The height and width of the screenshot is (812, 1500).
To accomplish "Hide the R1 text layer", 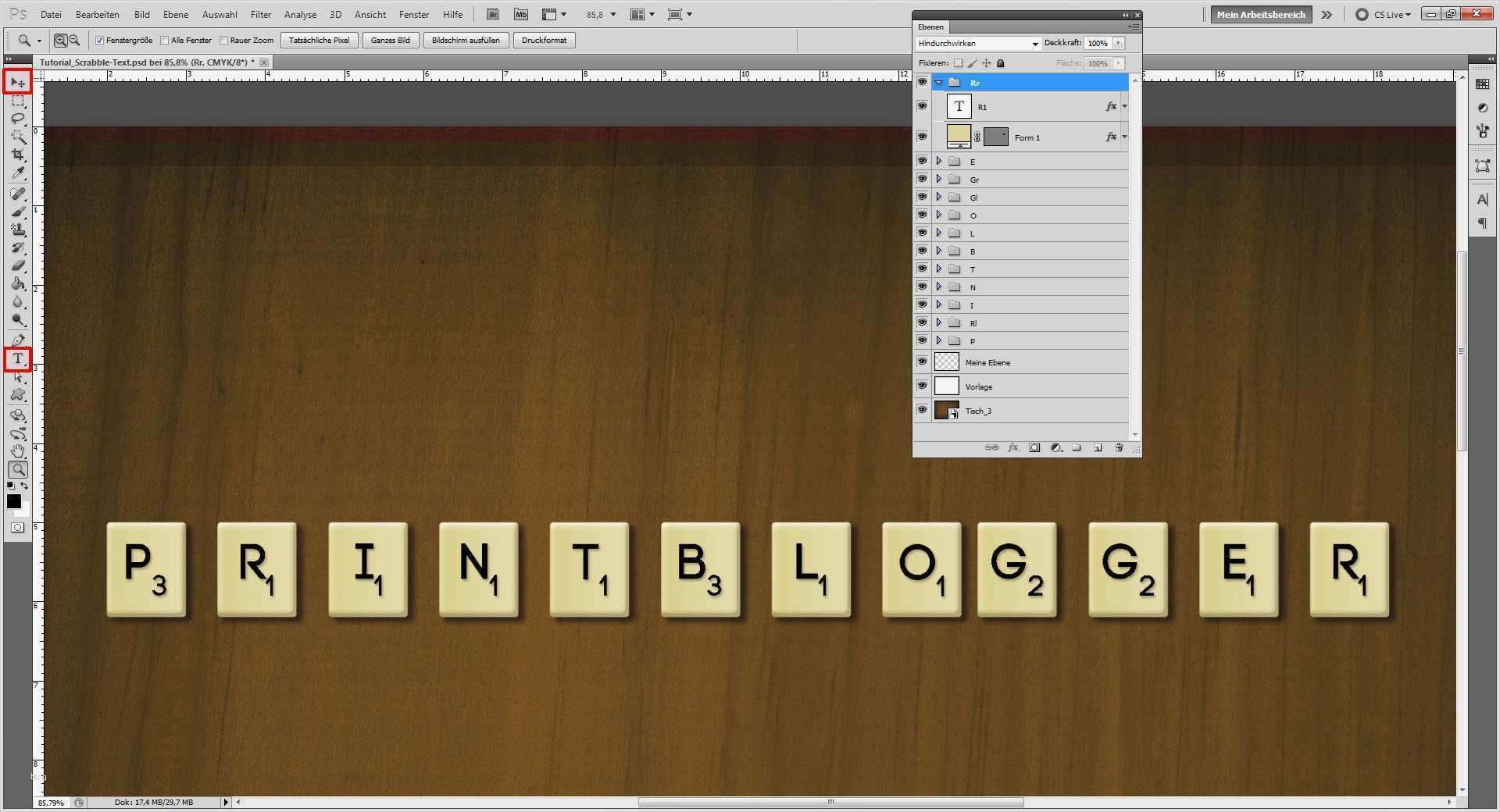I will click(x=922, y=105).
